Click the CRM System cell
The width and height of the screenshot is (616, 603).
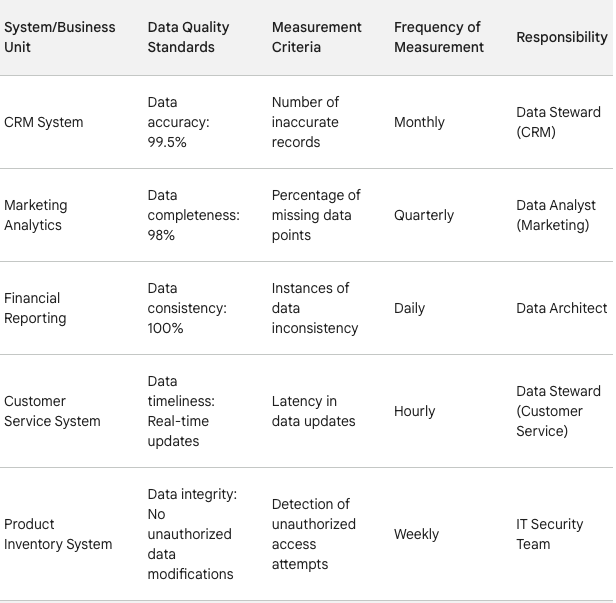click(44, 122)
